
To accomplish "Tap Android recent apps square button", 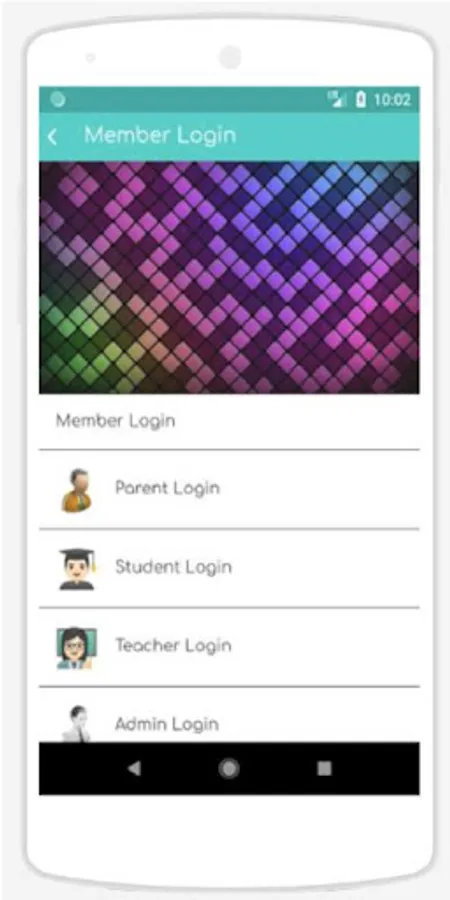I will [324, 768].
